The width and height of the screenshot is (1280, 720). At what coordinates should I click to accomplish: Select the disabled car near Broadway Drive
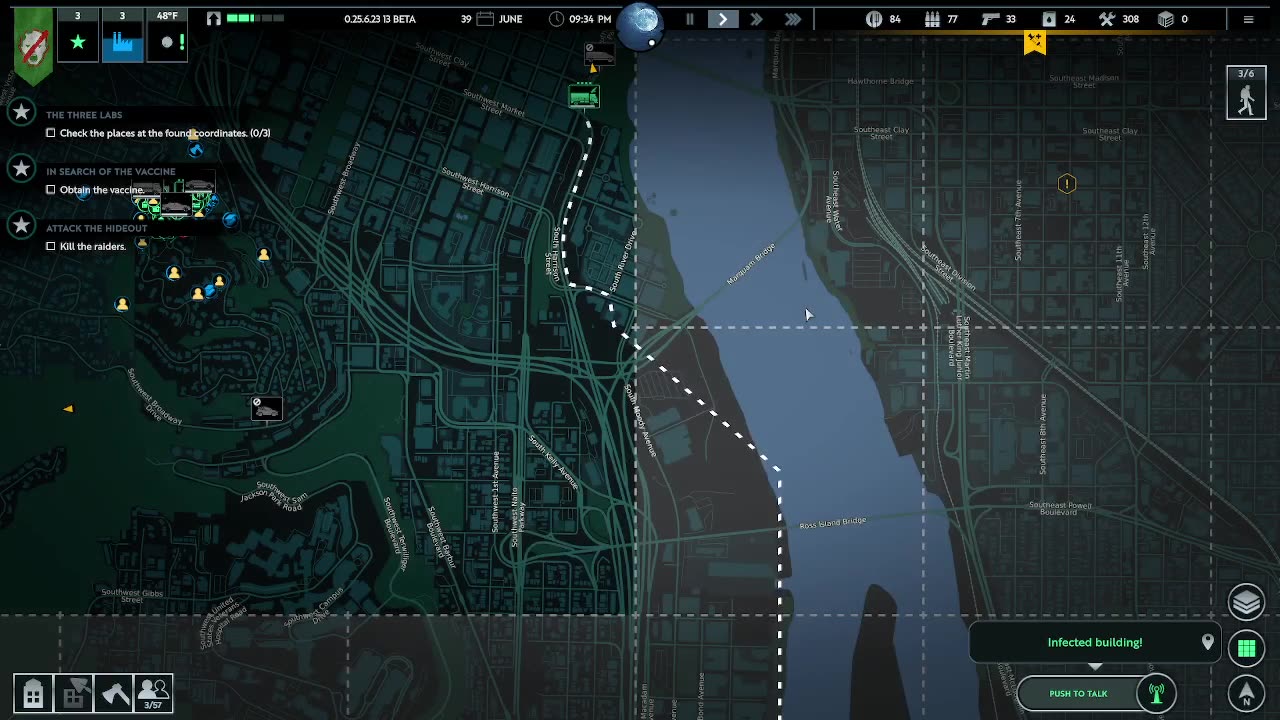pos(267,408)
